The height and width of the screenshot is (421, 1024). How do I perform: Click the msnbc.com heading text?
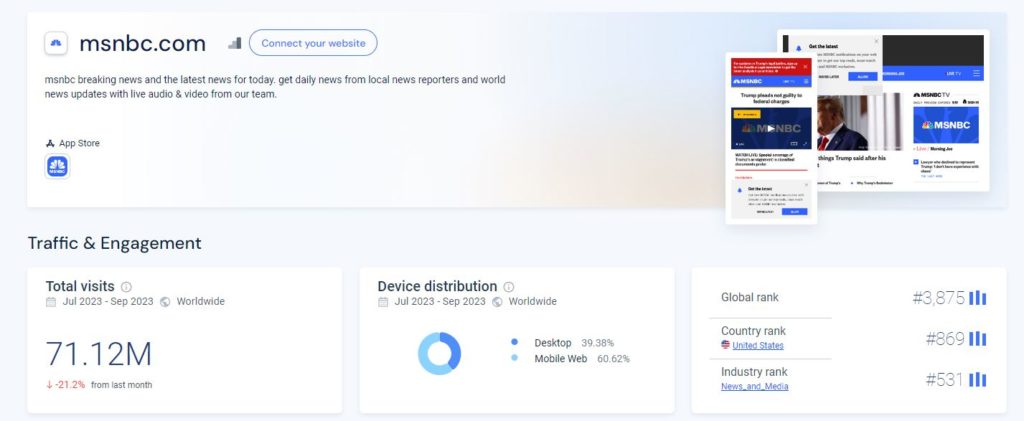click(142, 44)
